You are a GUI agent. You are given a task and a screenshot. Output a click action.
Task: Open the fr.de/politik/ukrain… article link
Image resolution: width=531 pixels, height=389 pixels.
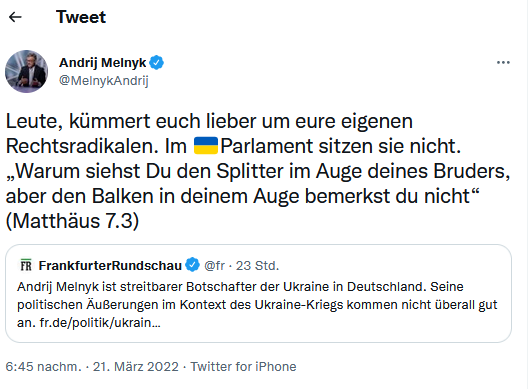[x=100, y=323]
